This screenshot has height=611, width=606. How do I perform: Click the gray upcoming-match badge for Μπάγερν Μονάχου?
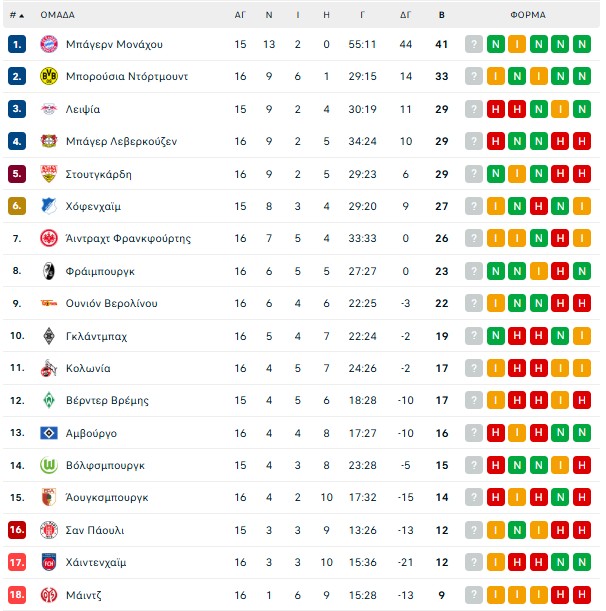click(x=474, y=44)
